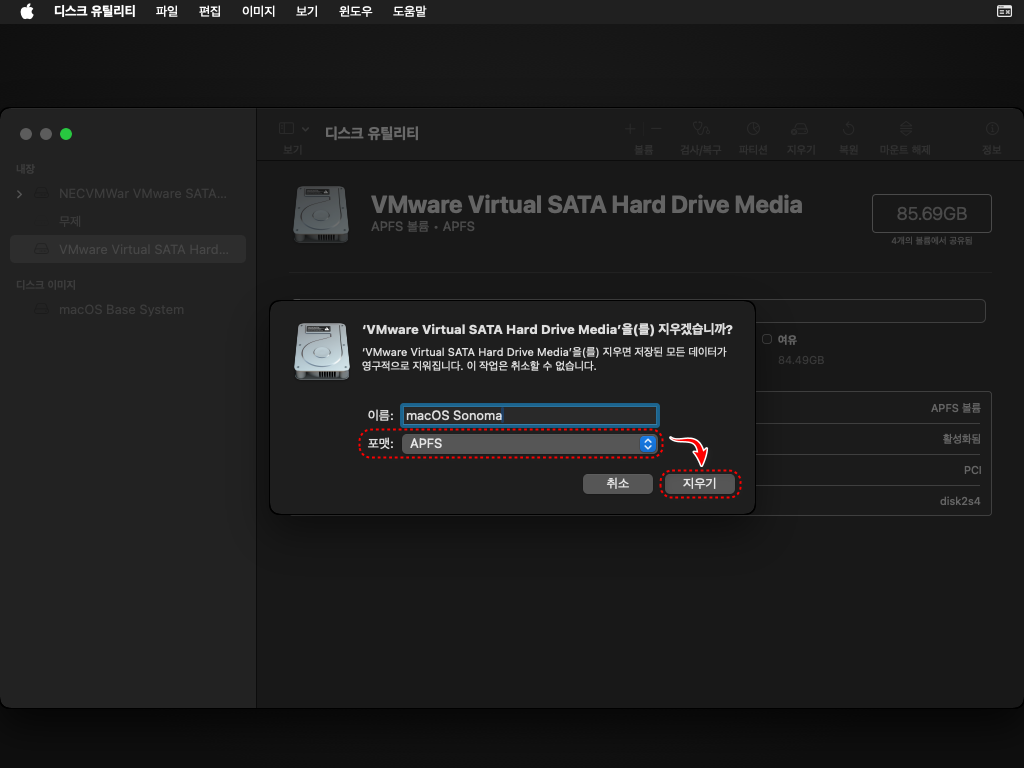This screenshot has height=768, width=1024.
Task: Click the 여유 free space legend marker
Action: (767, 339)
